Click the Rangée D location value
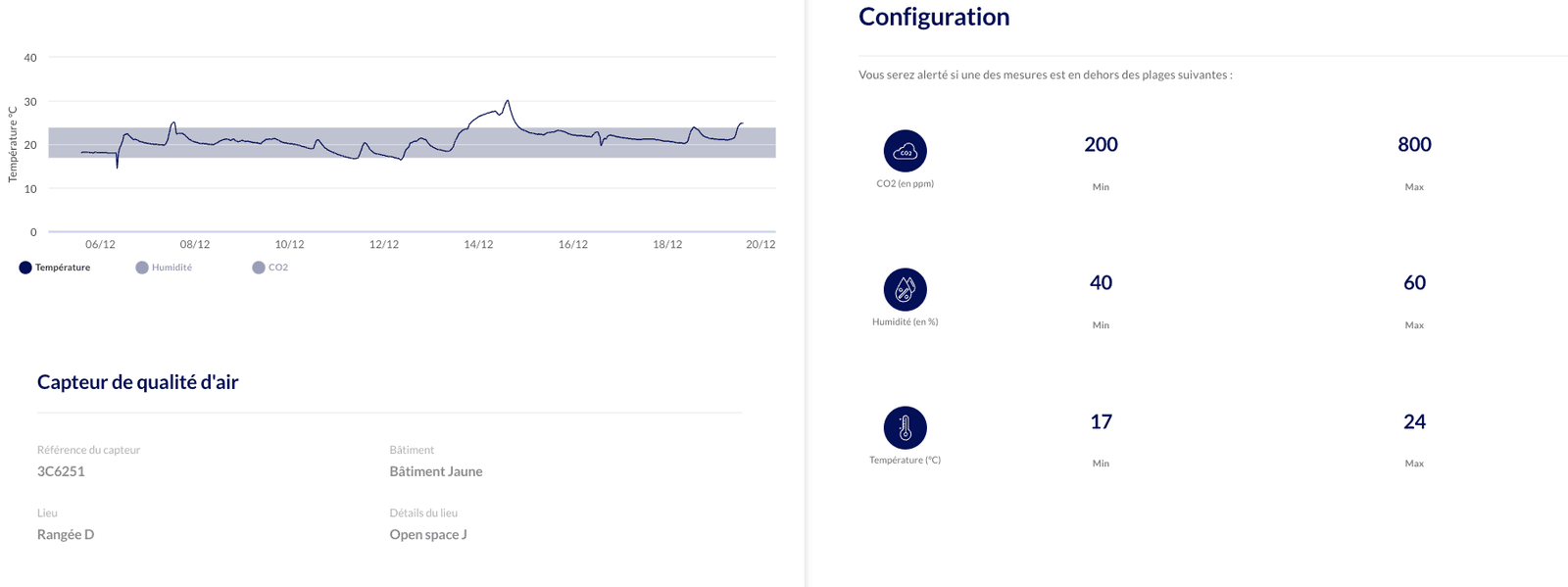1568x587 pixels. [66, 534]
